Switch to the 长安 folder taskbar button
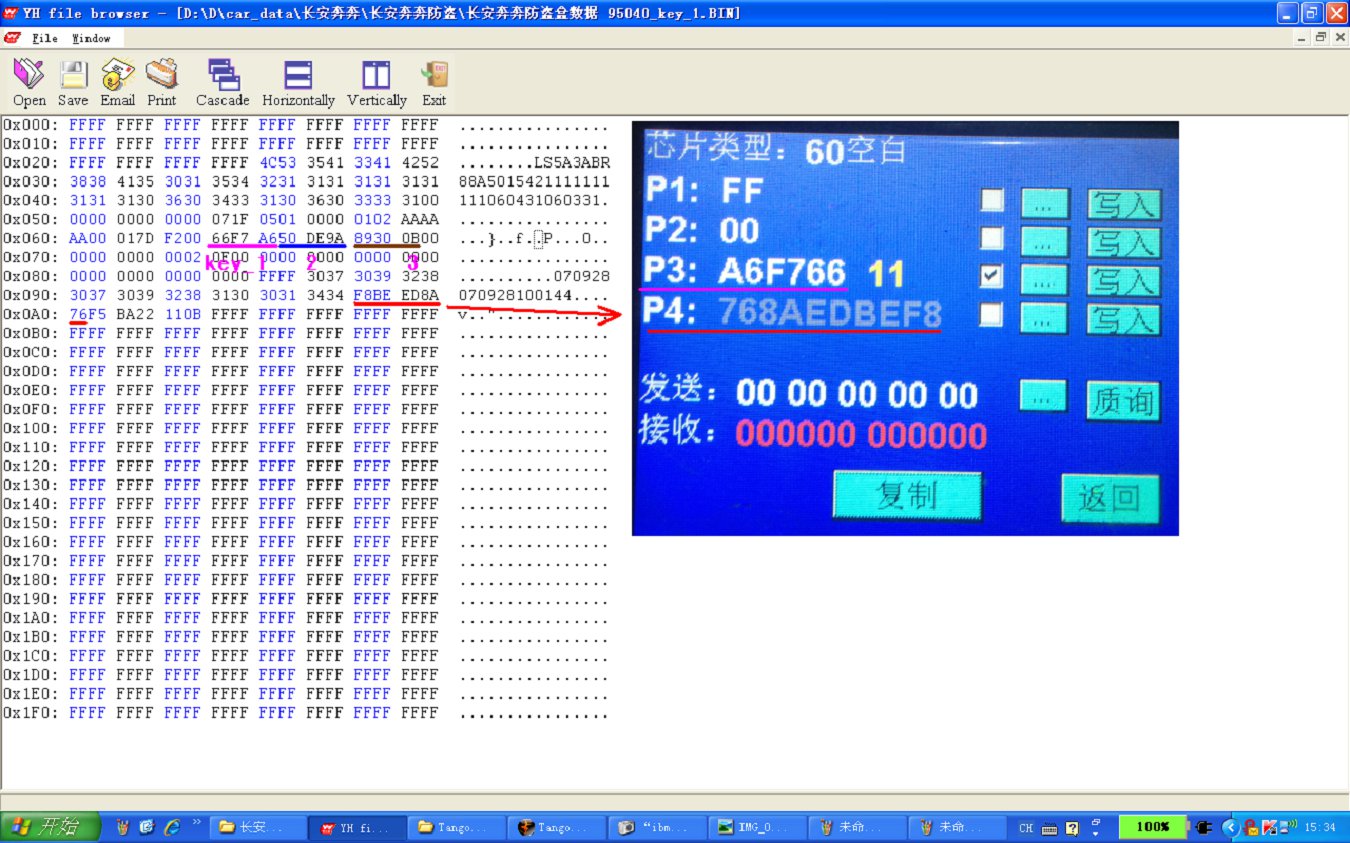This screenshot has width=1350, height=843. click(258, 827)
